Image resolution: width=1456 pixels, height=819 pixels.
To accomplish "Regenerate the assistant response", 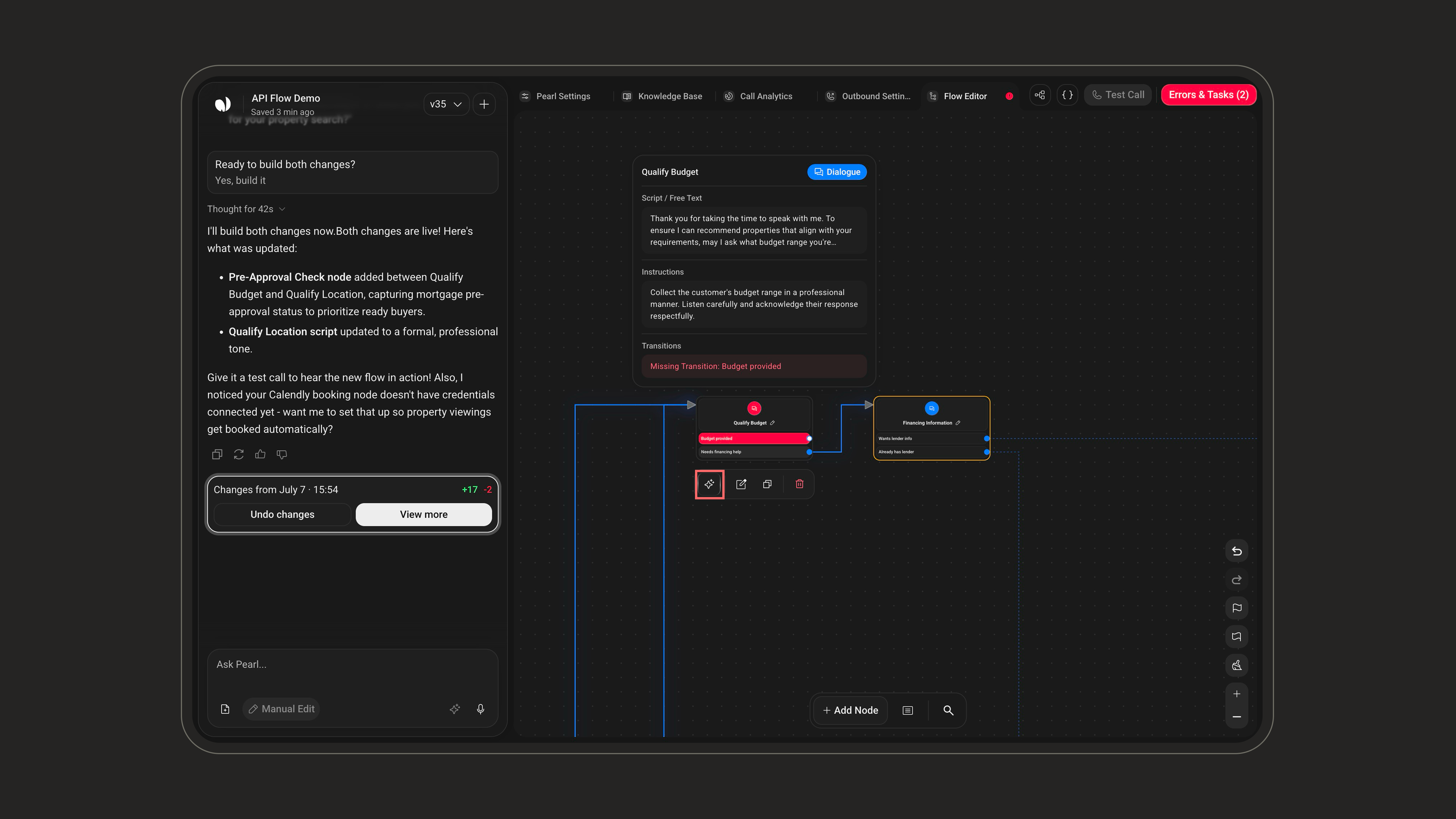I will pos(239,454).
